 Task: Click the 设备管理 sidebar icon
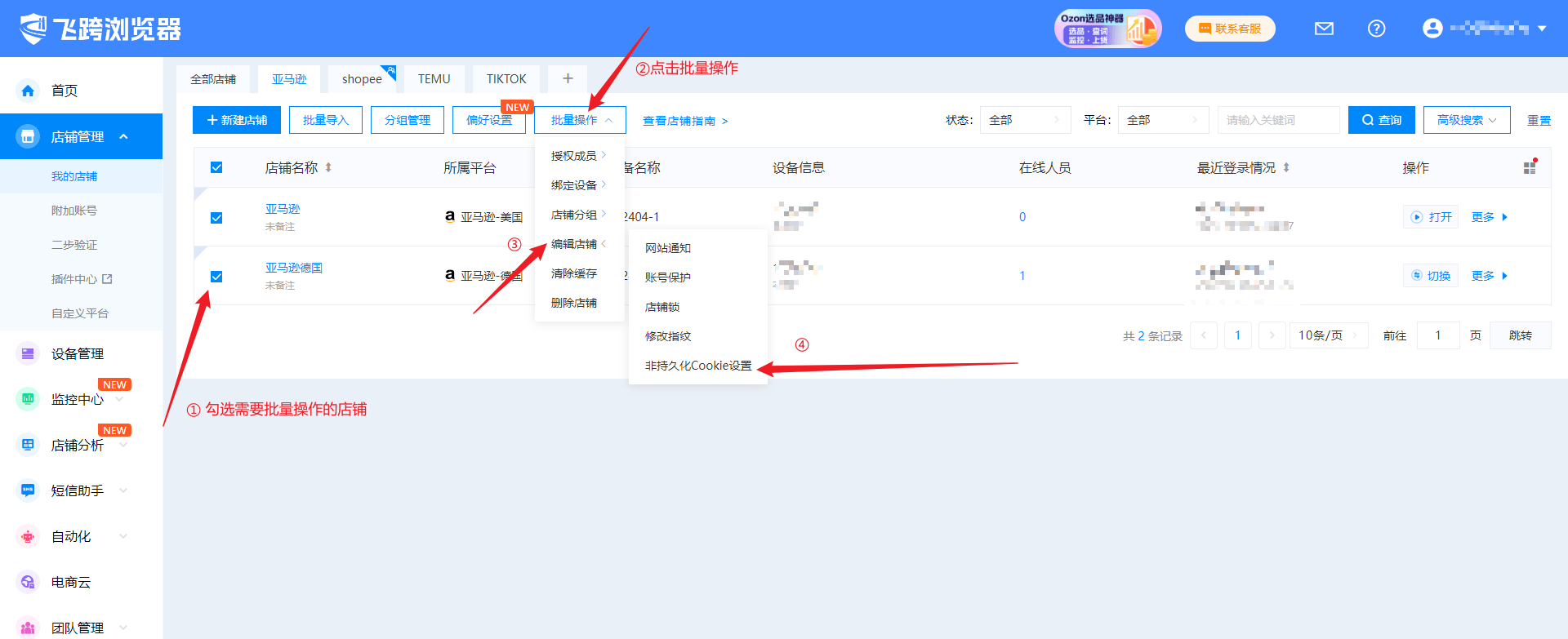(28, 353)
